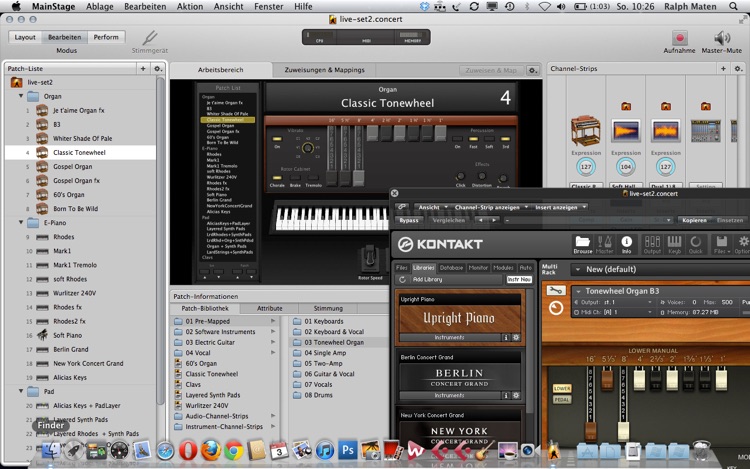This screenshot has width=750, height=469.
Task: Launch Opera from the Dock
Action: [x=188, y=450]
